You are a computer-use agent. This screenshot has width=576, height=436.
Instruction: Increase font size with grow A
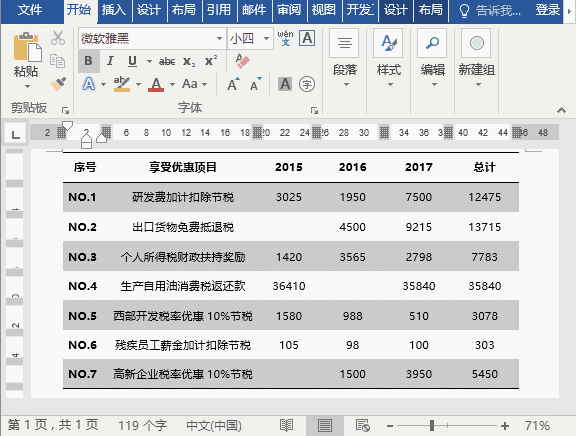pyautogui.click(x=233, y=84)
